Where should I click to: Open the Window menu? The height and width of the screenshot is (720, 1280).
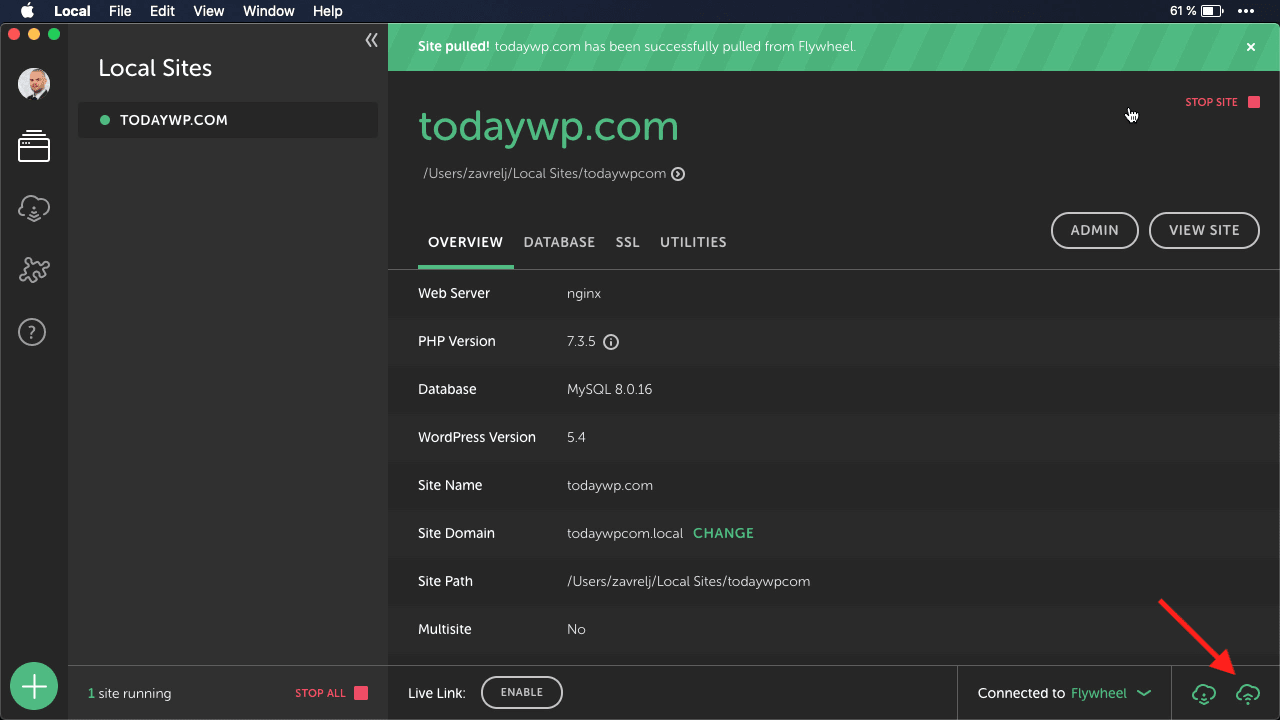coord(269,11)
